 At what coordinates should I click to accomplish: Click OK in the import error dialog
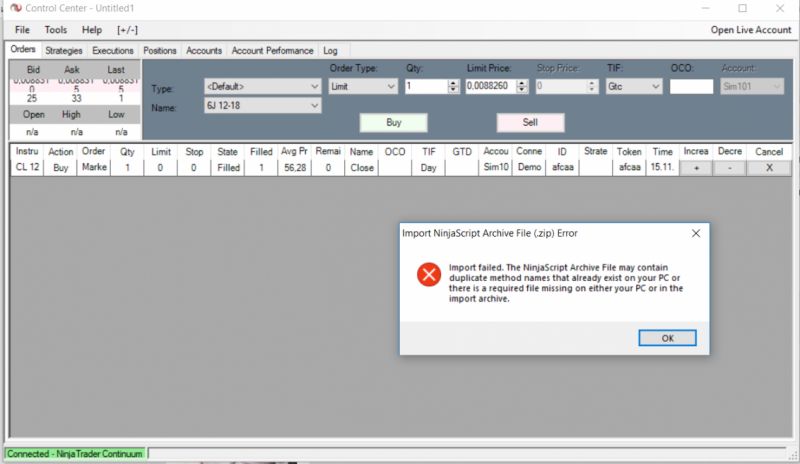667,338
